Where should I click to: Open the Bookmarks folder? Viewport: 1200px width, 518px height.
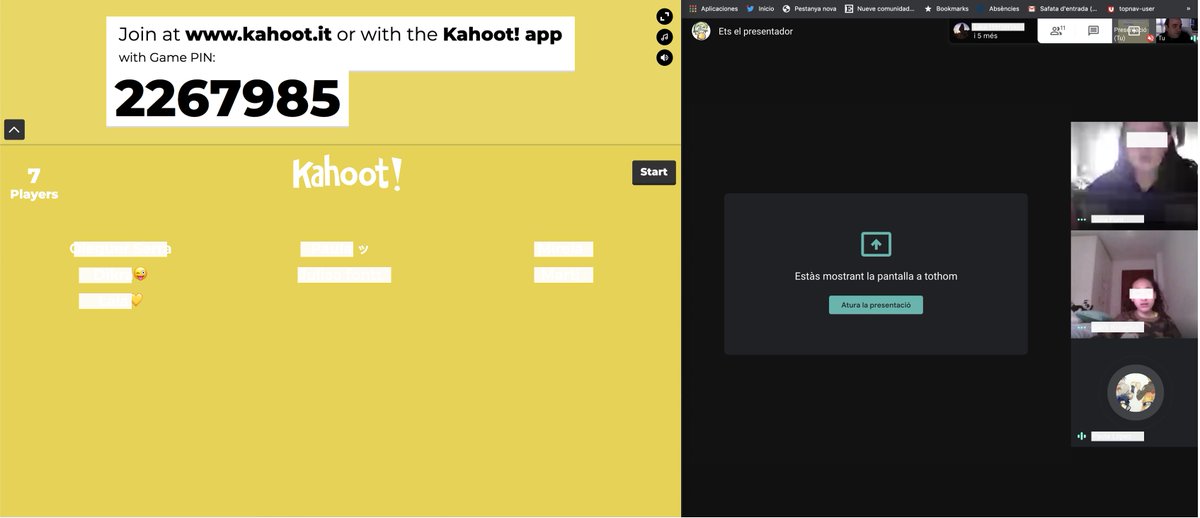[946, 8]
